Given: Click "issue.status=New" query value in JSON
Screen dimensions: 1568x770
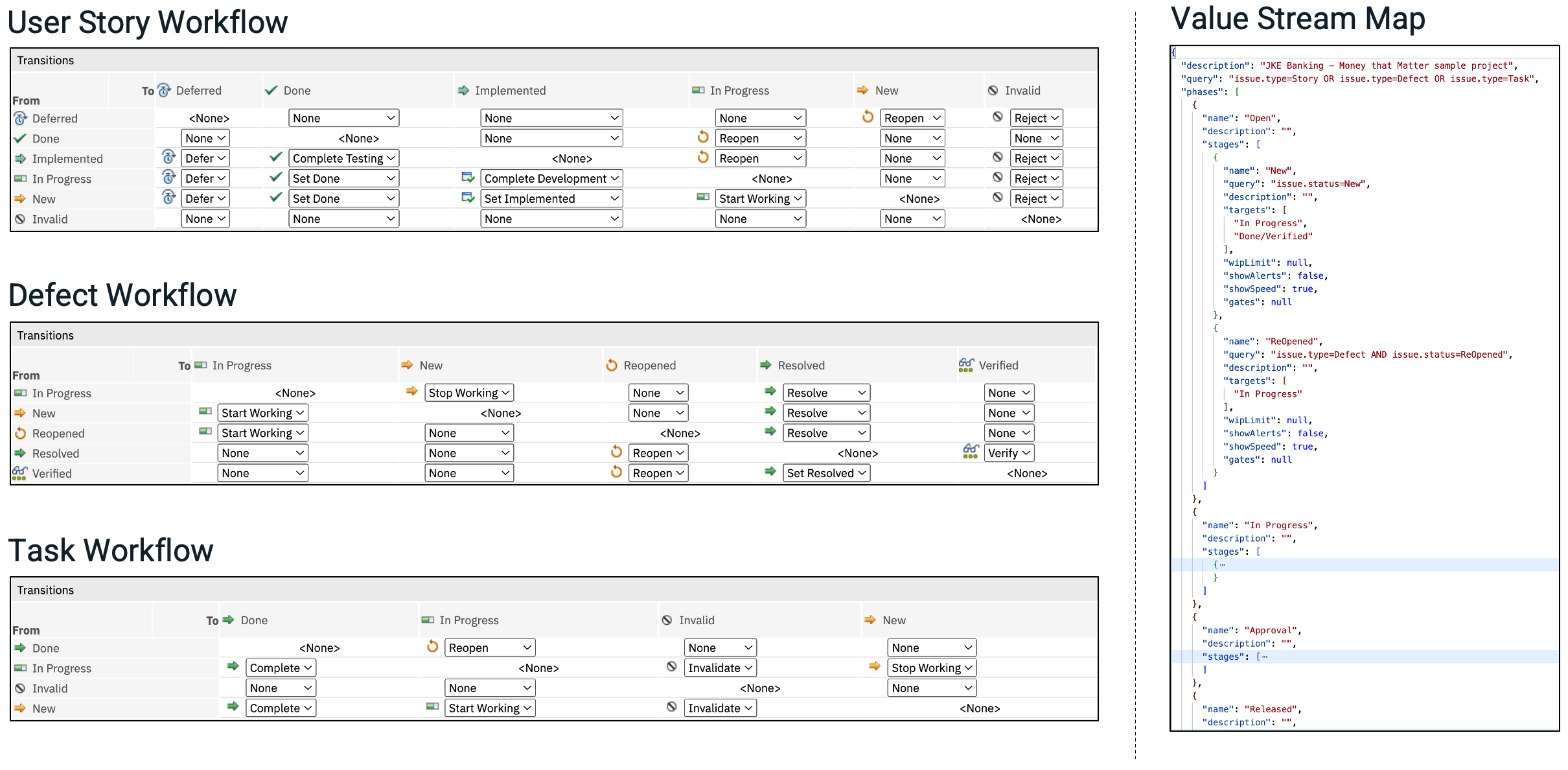Looking at the screenshot, I should pos(1319,183).
